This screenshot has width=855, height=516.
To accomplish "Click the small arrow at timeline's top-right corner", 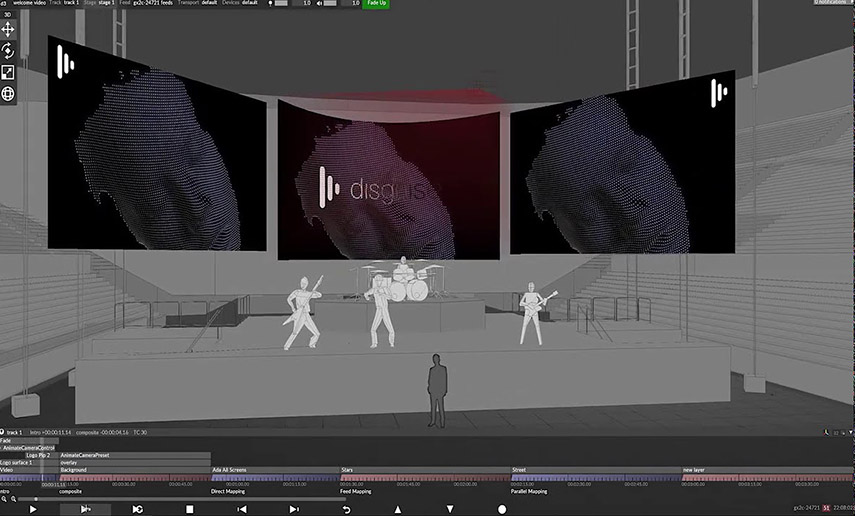I will click(x=850, y=433).
